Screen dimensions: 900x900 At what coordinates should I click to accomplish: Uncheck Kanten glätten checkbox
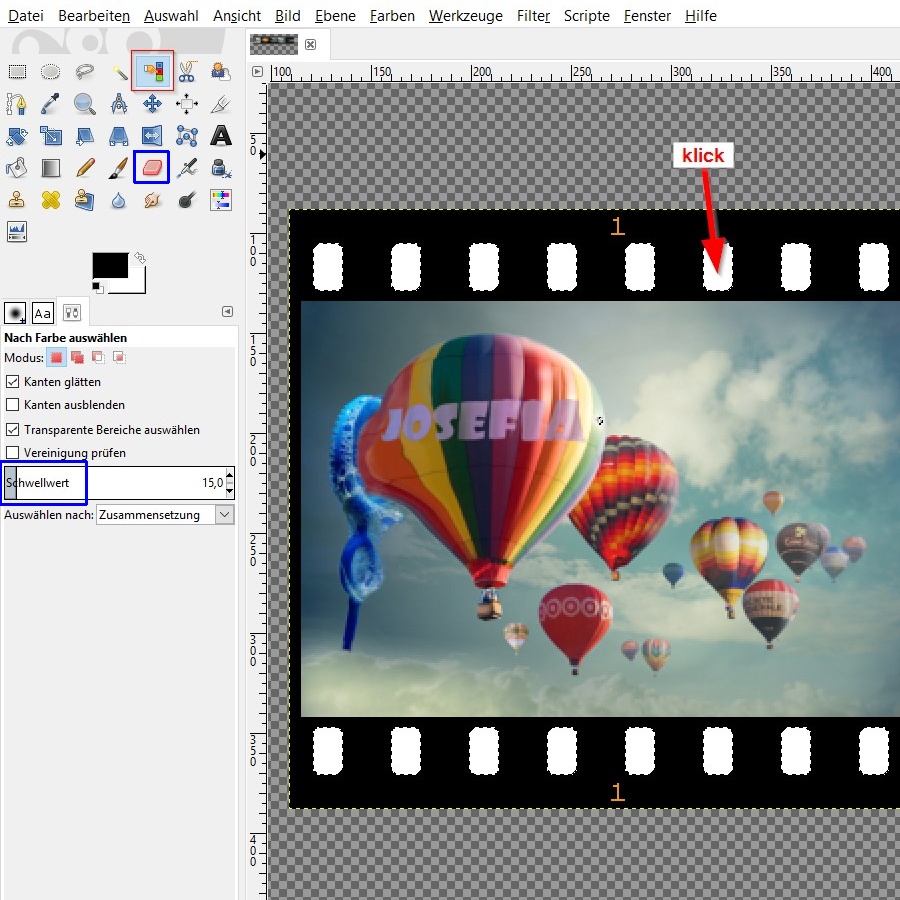pos(13,382)
